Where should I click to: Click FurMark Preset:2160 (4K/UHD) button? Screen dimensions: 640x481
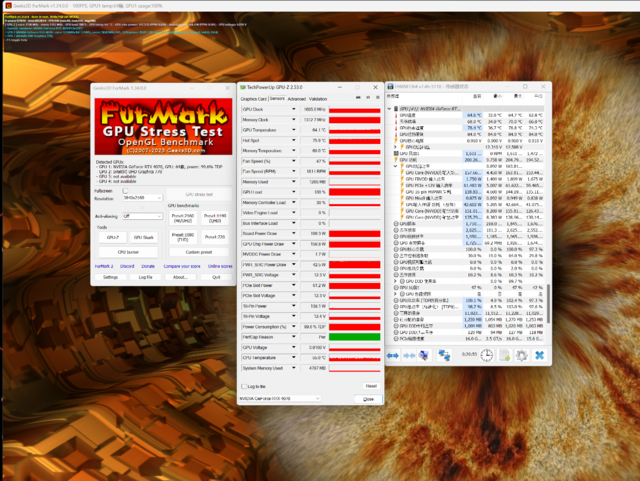(x=182, y=218)
